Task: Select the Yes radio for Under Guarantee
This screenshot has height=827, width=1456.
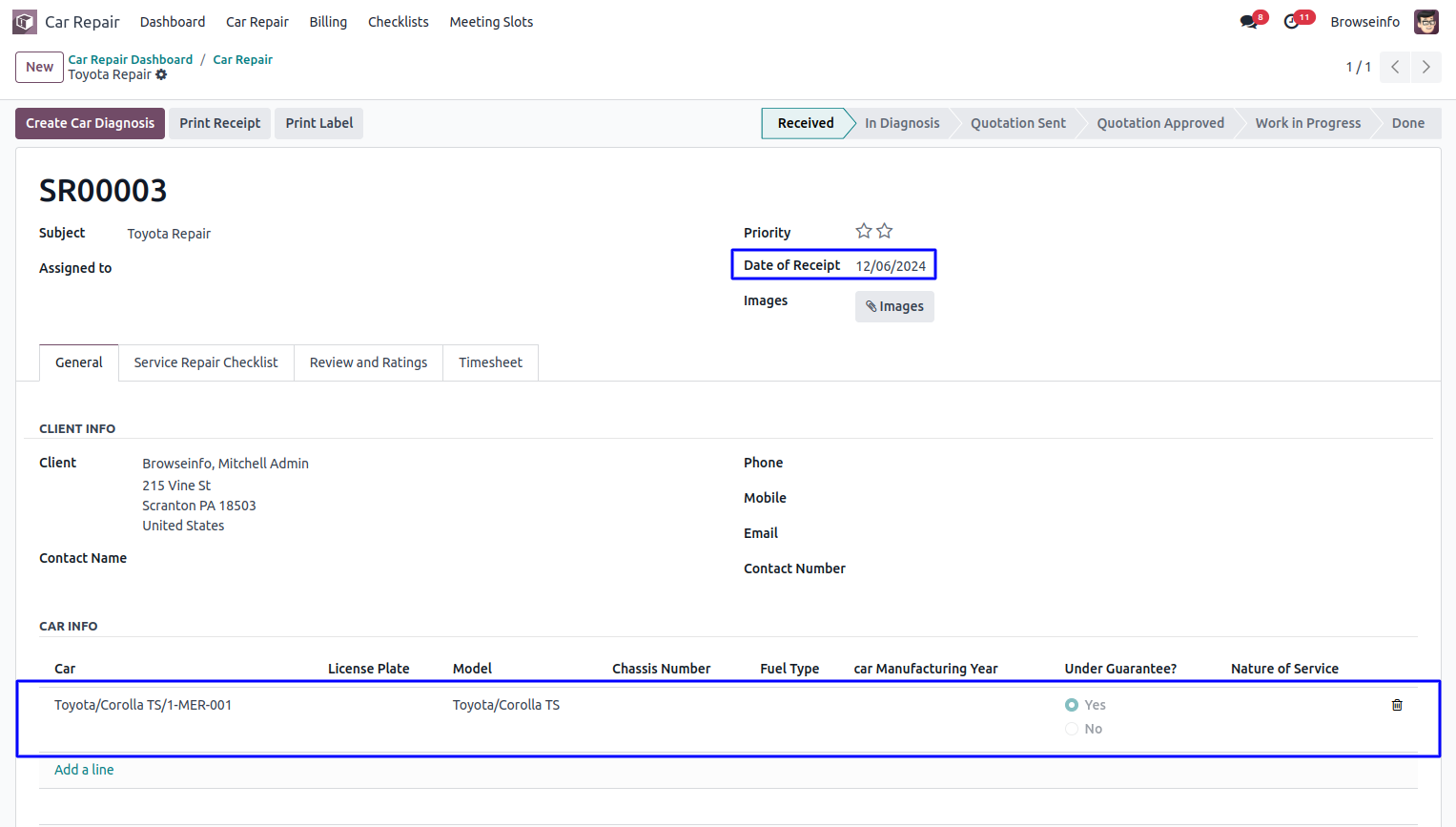Action: 1072,705
